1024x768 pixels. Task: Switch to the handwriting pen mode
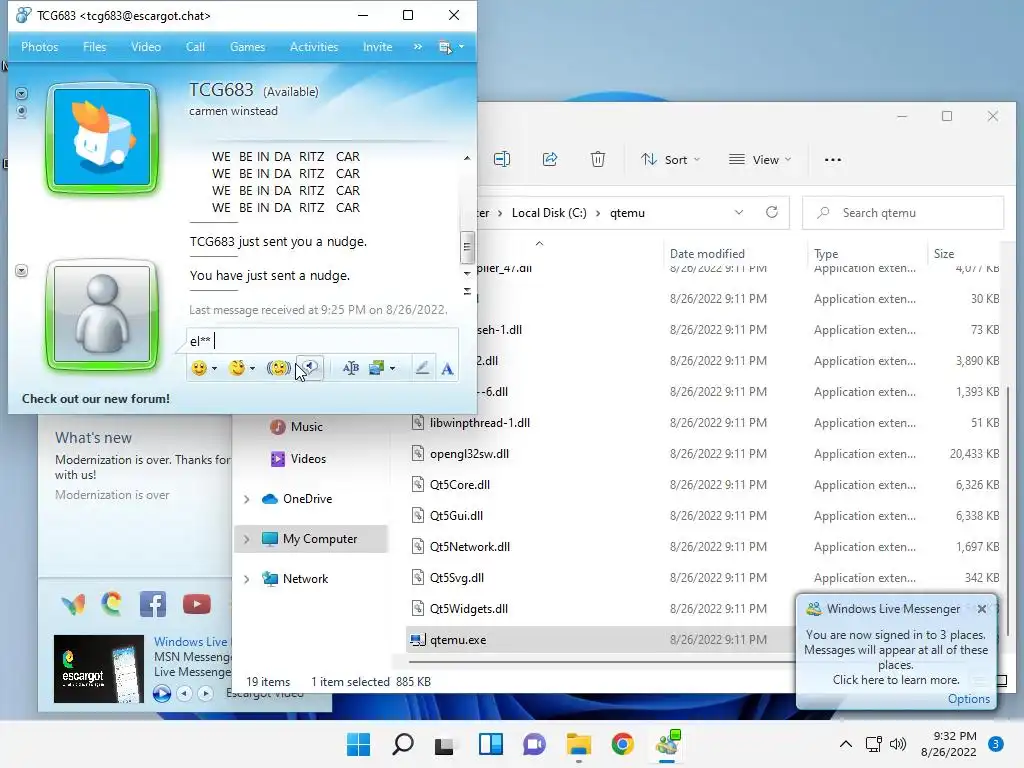422,368
